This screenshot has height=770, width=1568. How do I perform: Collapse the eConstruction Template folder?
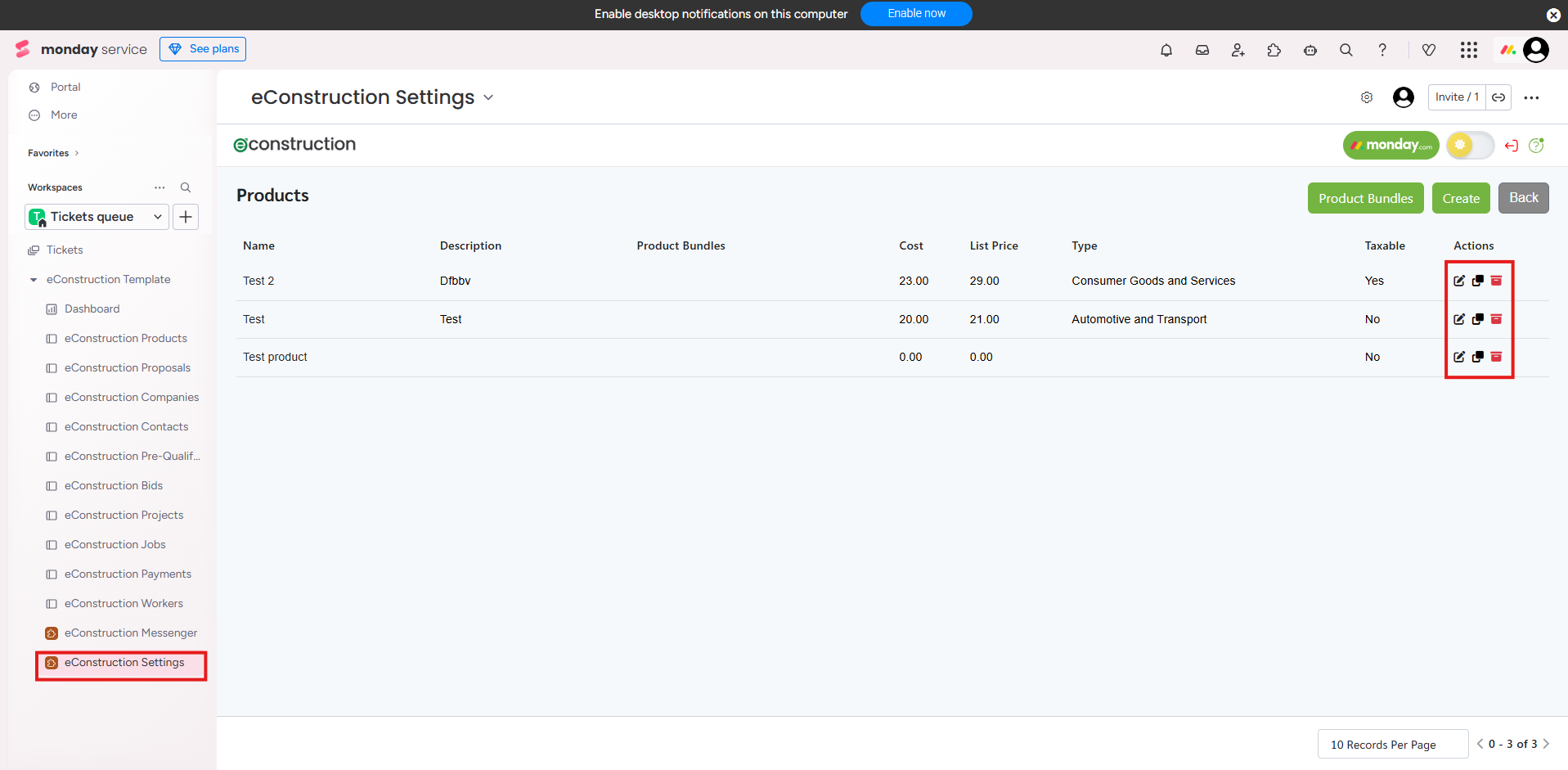34,280
